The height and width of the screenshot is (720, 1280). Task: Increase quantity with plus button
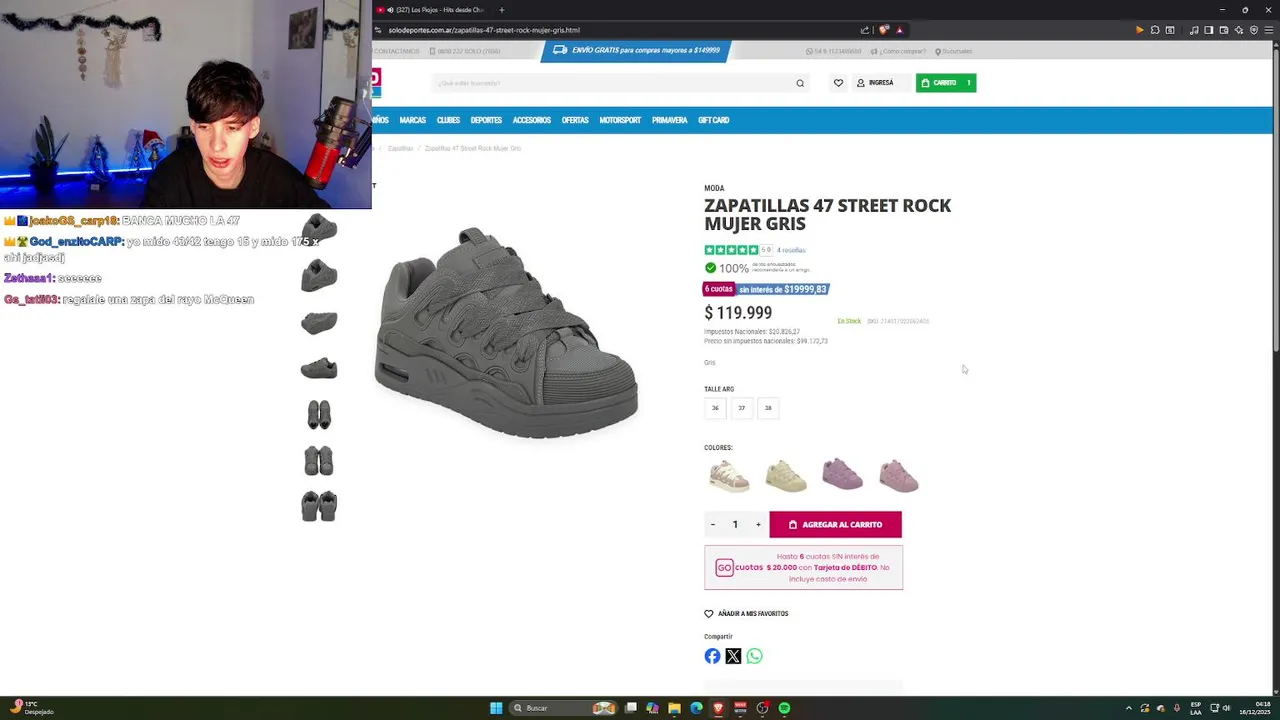758,524
